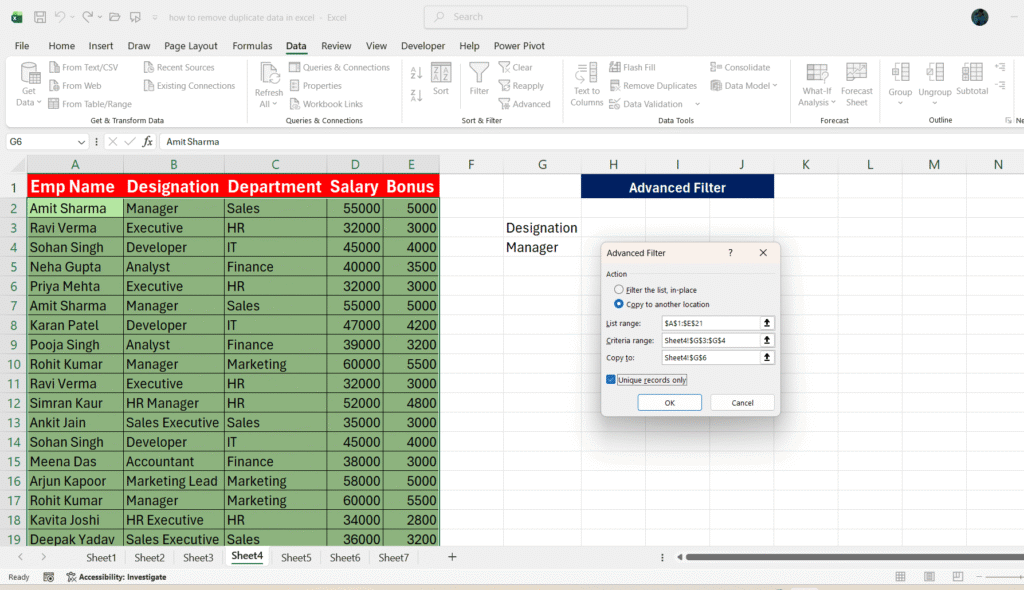Open the Get Data button

point(29,84)
